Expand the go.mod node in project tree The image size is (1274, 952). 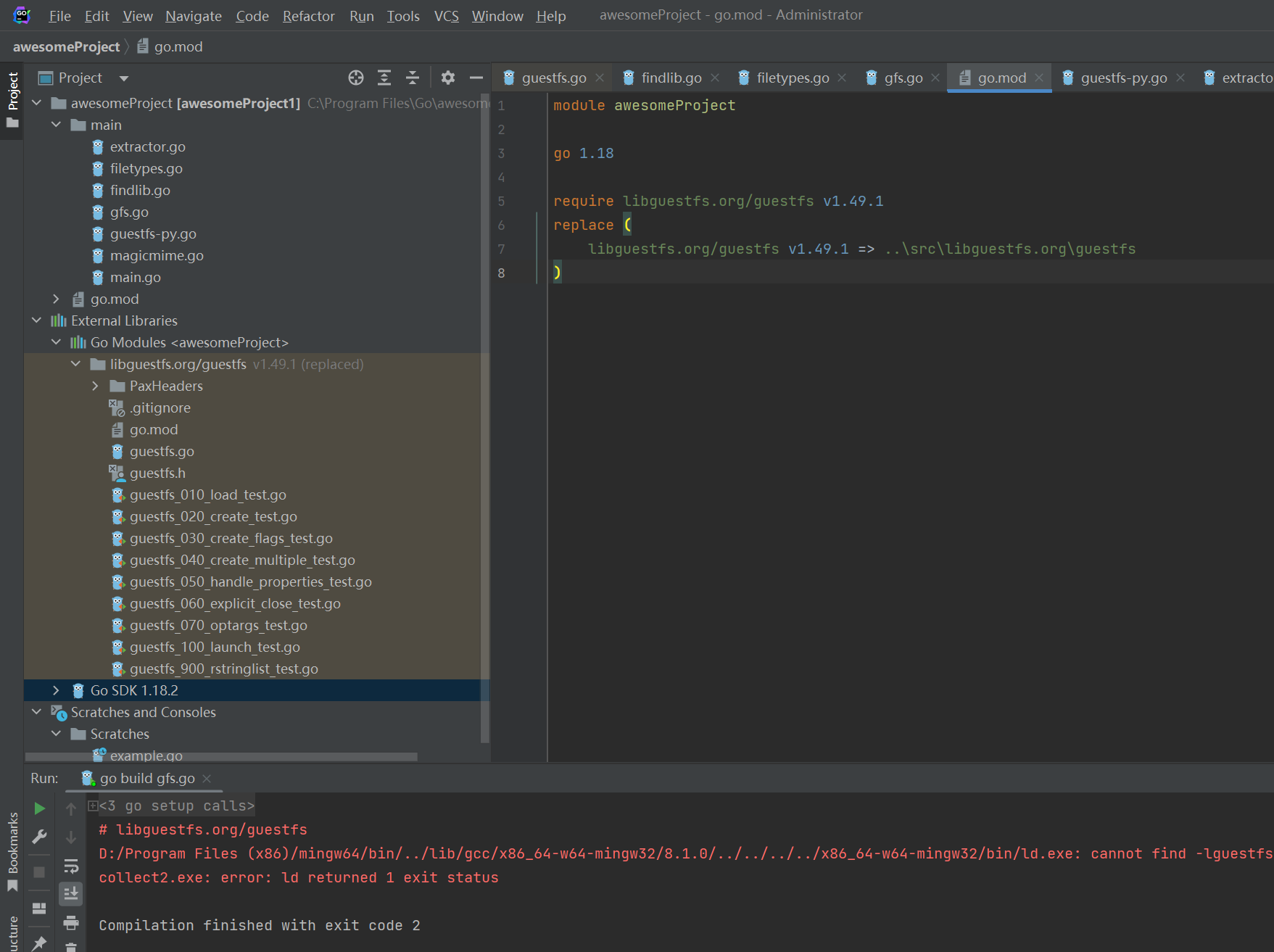click(x=57, y=299)
